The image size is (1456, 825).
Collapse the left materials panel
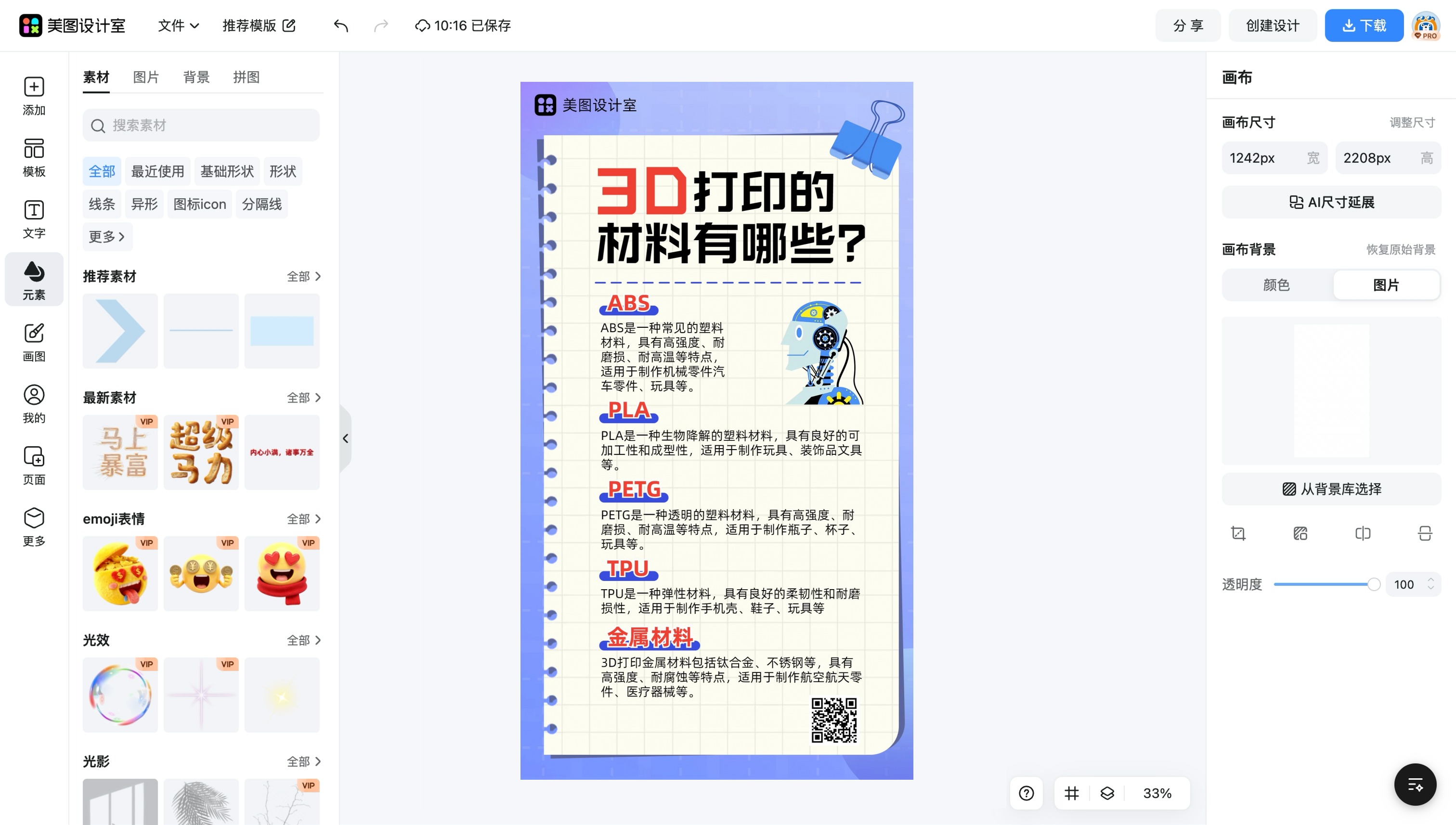pyautogui.click(x=345, y=438)
